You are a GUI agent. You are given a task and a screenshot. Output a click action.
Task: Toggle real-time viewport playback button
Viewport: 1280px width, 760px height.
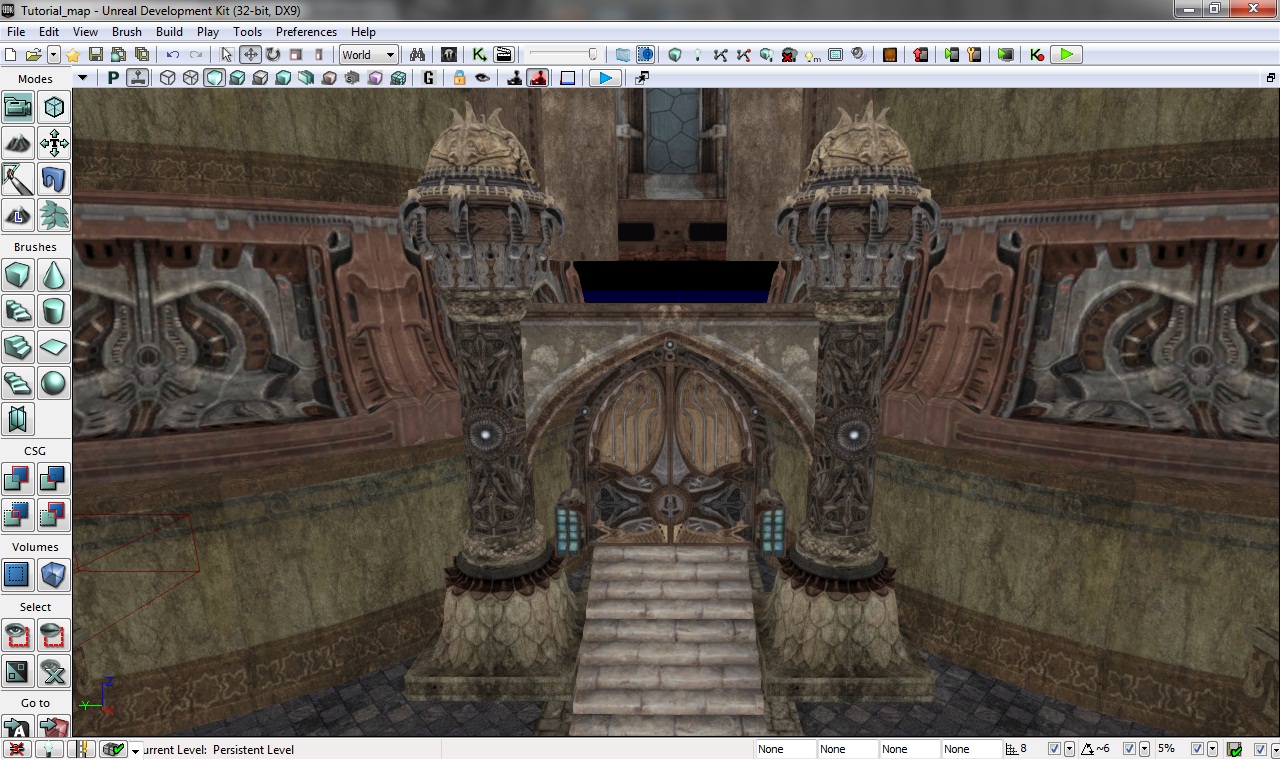[604, 78]
